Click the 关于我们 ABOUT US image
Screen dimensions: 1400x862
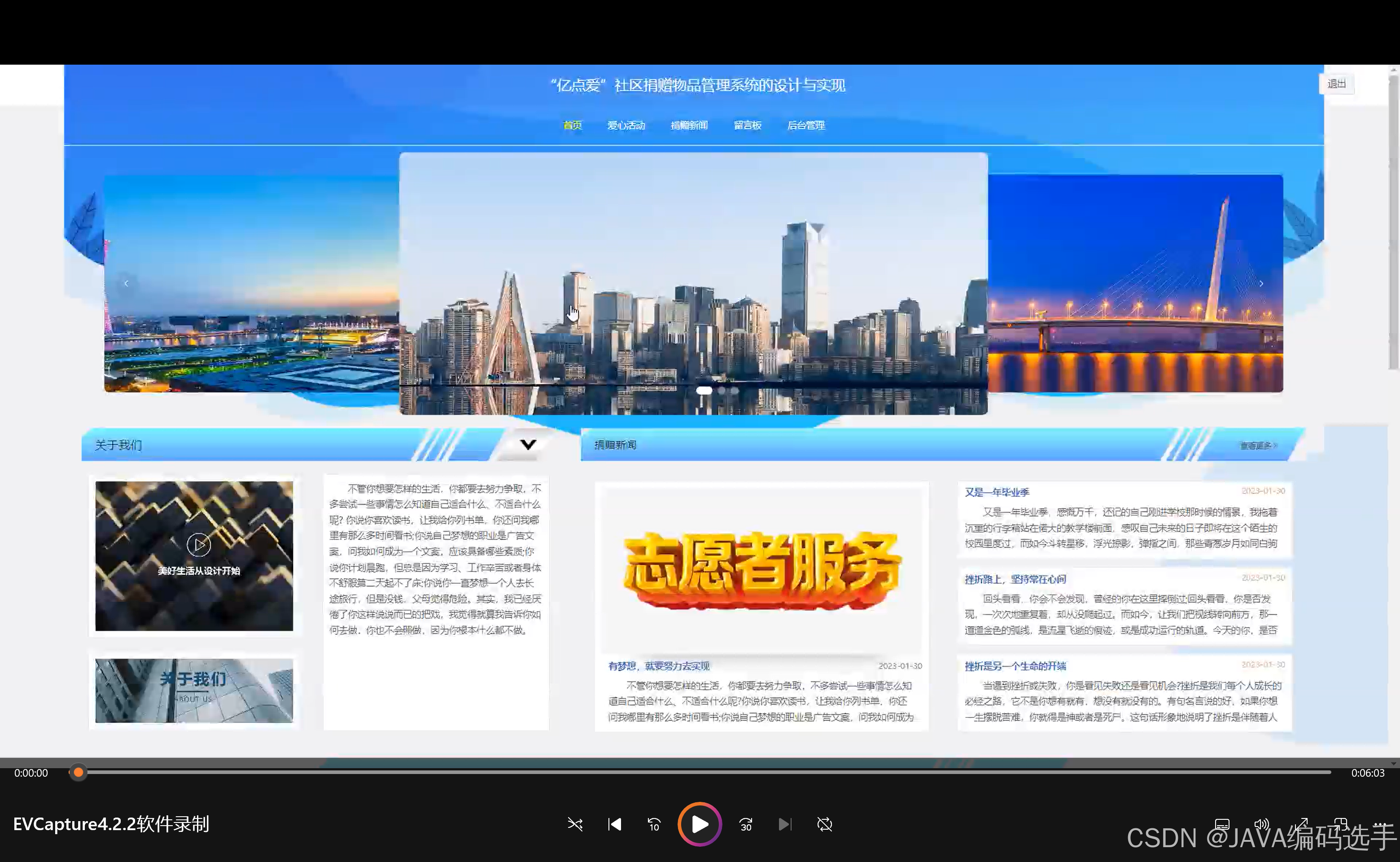tap(194, 690)
